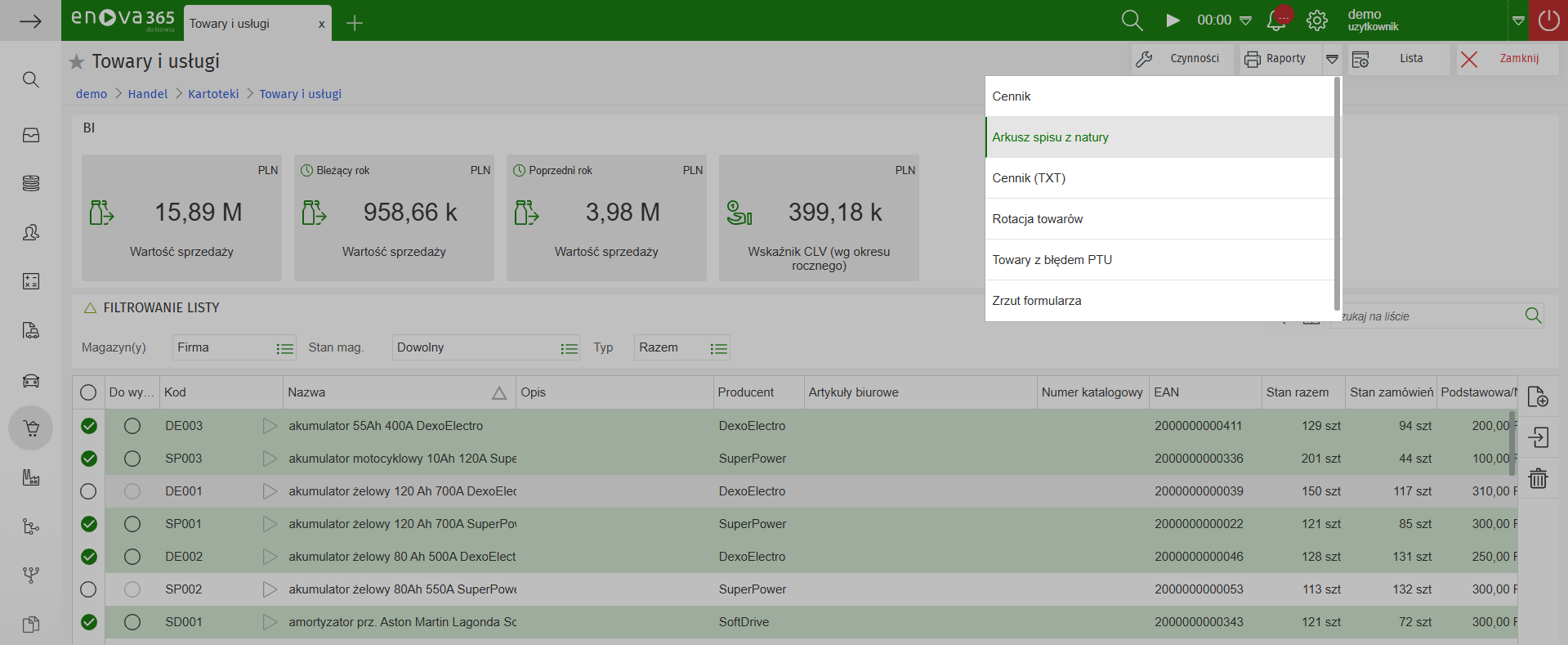Start the timer with play button
The height and width of the screenshot is (645, 1568).
pos(1173,20)
